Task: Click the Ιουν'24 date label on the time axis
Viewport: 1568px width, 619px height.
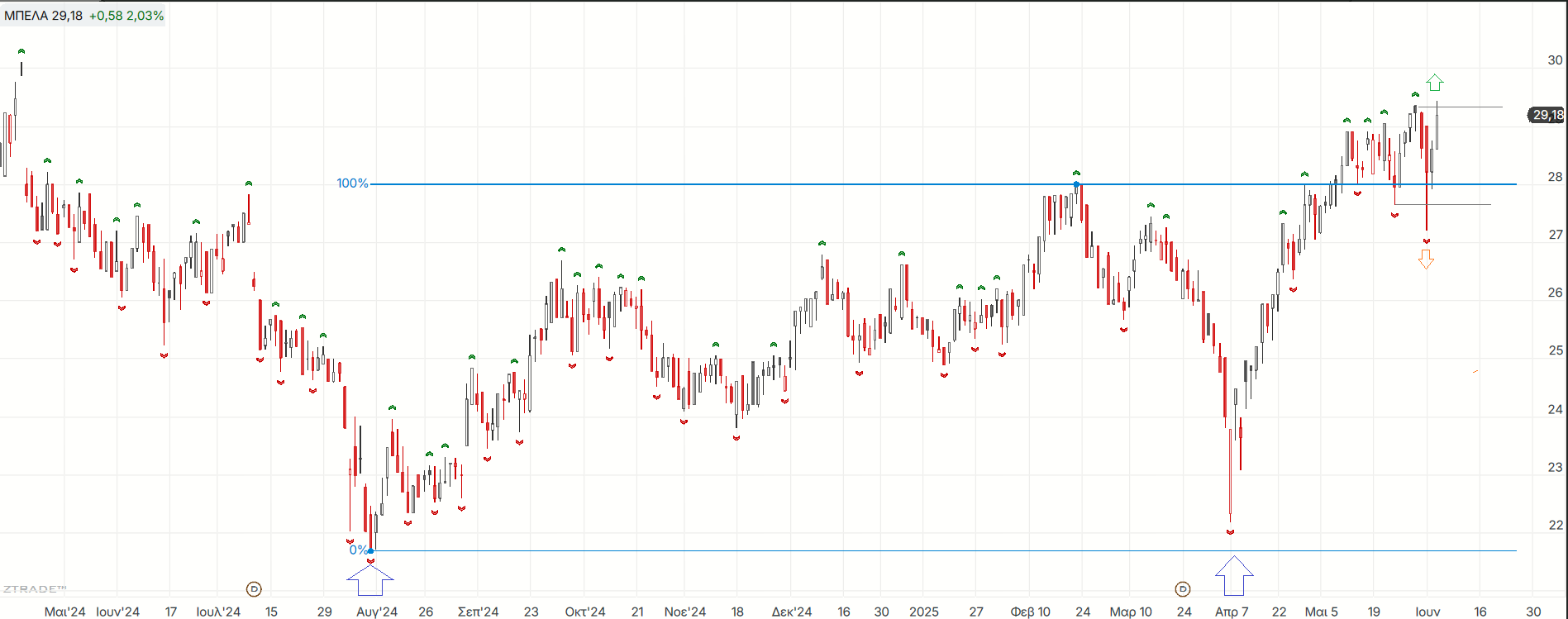Action: click(x=118, y=612)
